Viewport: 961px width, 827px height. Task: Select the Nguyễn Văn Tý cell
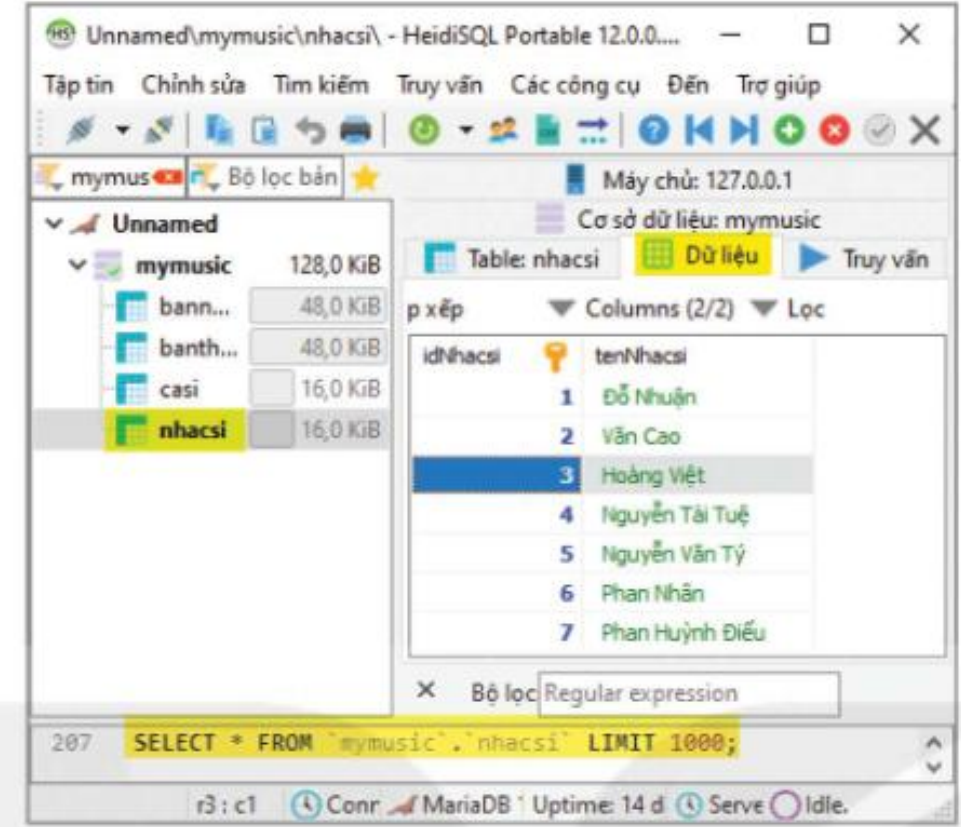697,554
